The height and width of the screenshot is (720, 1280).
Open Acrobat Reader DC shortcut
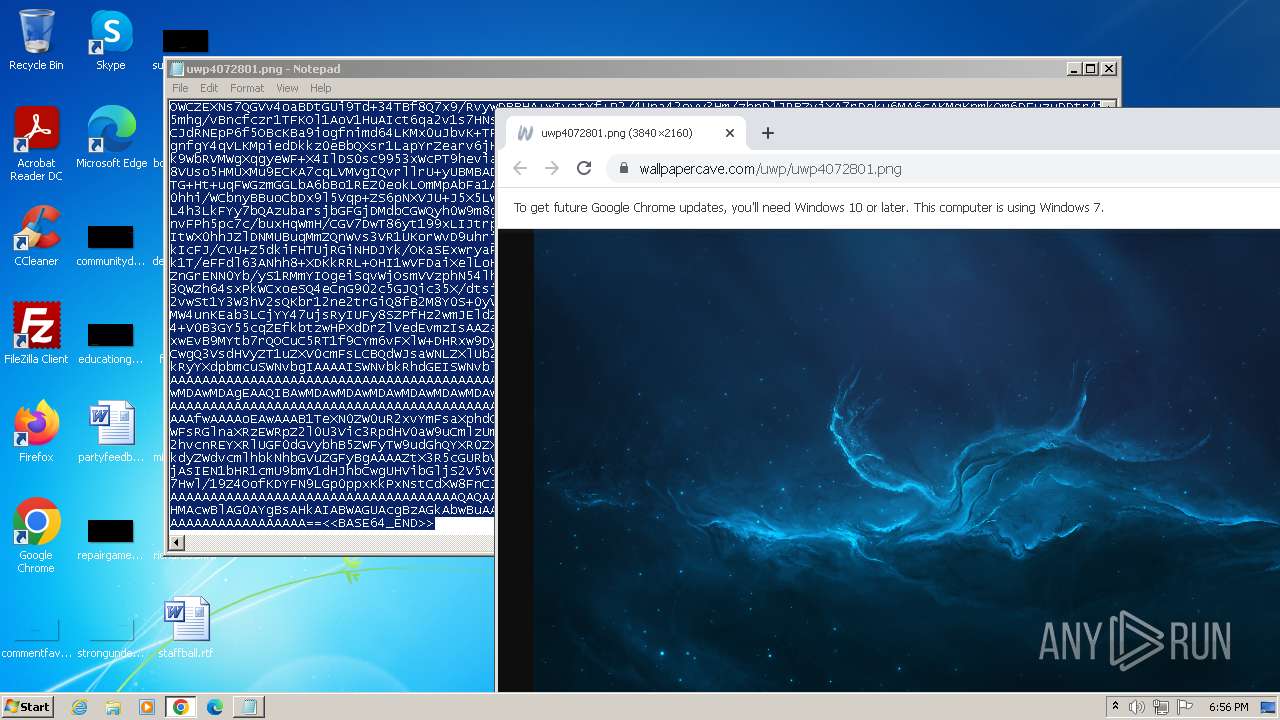(36, 144)
